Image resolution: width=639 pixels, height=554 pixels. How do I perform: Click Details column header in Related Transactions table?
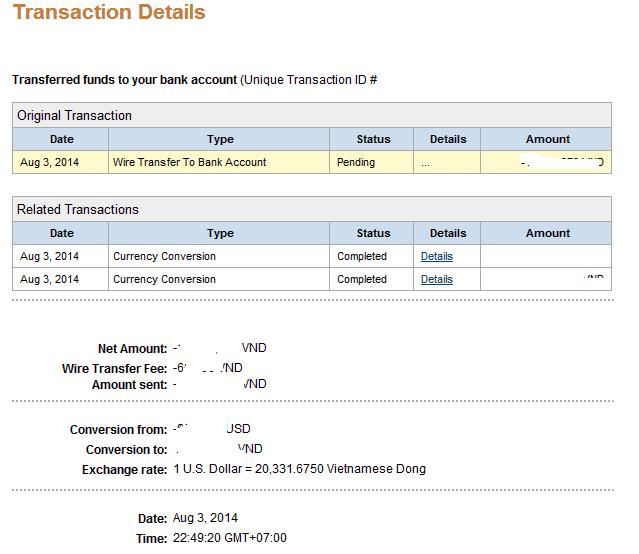pos(448,233)
